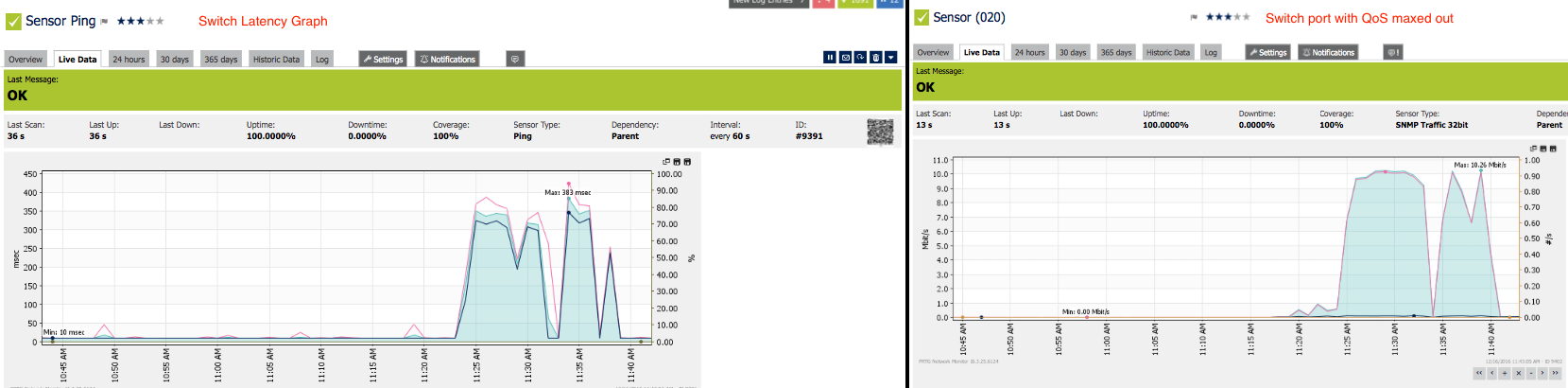Viewport: 1568px width, 388px height.
Task: Open Historic Data tab on Sensor (020)
Action: [x=1167, y=52]
